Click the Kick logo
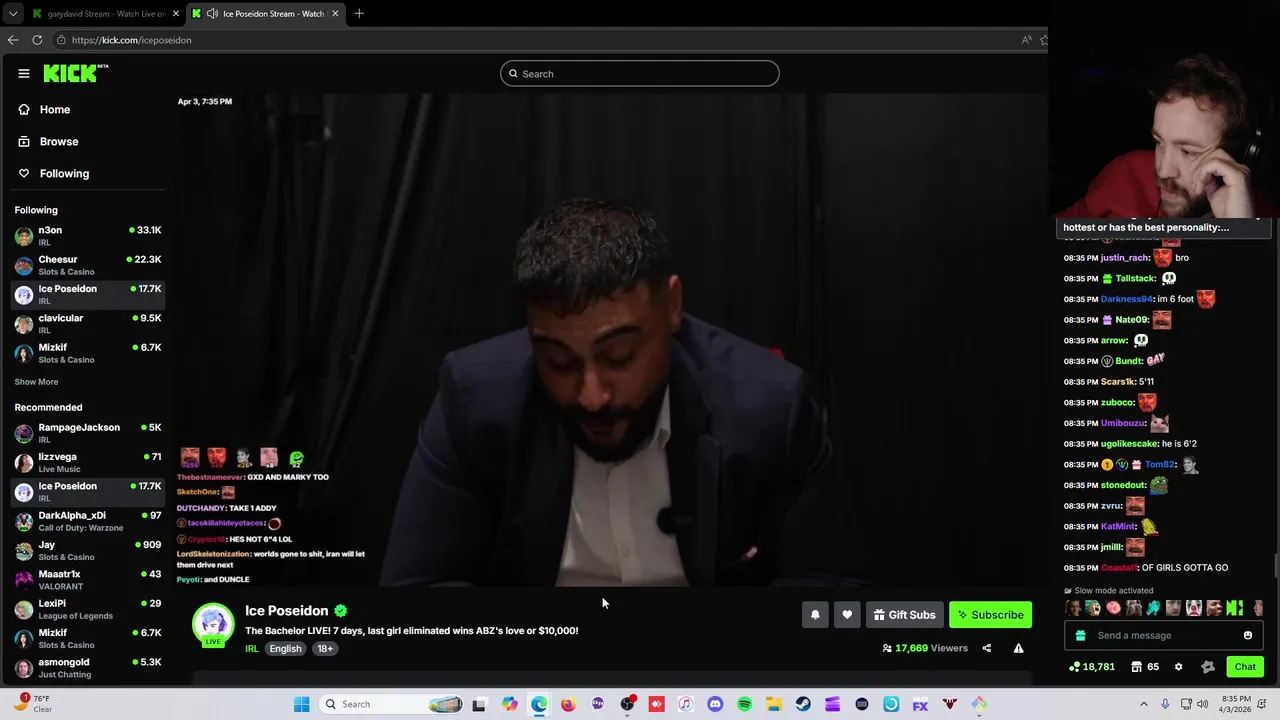Image resolution: width=1280 pixels, height=720 pixels. (x=75, y=73)
